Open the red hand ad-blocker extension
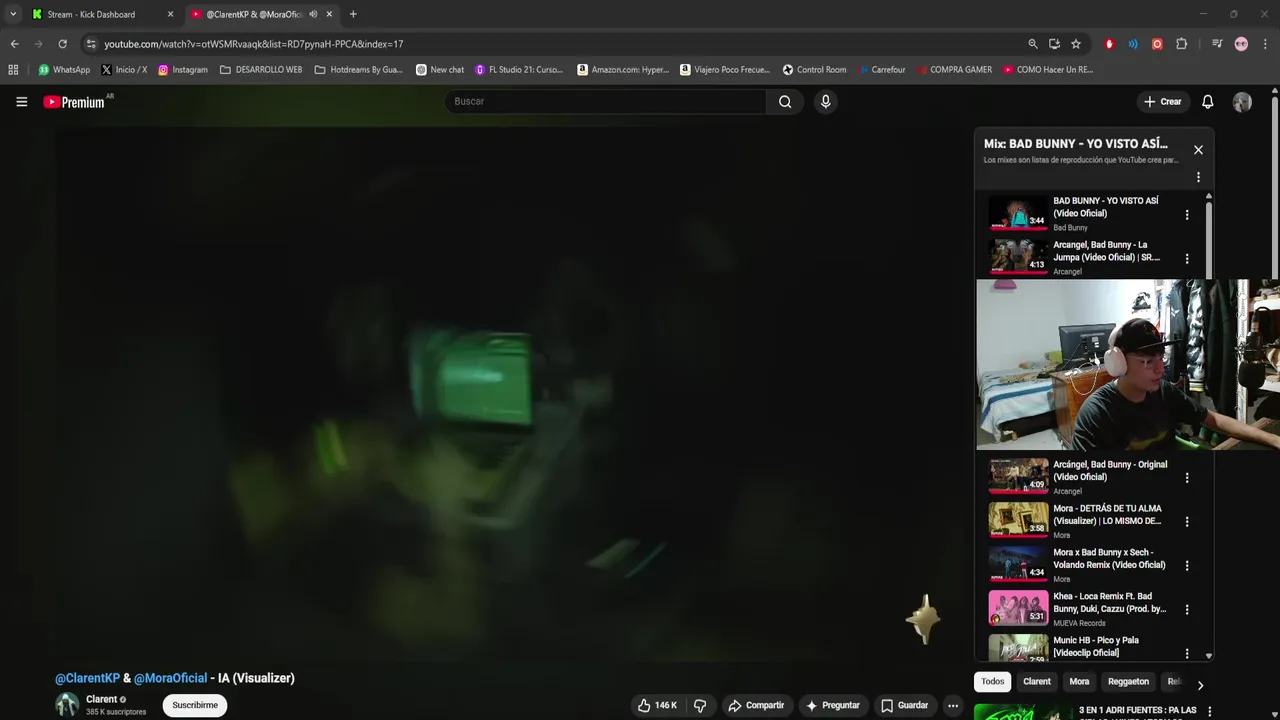Image resolution: width=1280 pixels, height=720 pixels. pos(1109,44)
